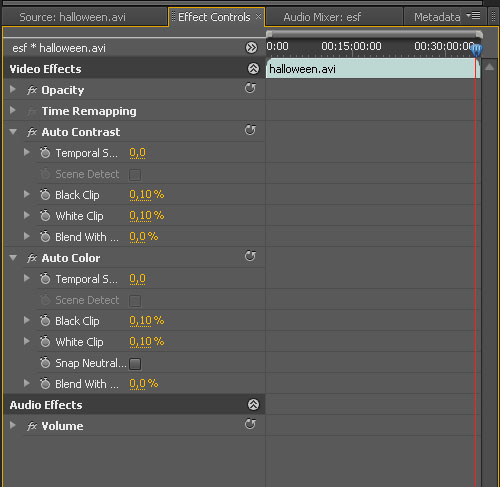
Task: Expand Auto Color Temporal Smoothing slider
Action: point(27,278)
